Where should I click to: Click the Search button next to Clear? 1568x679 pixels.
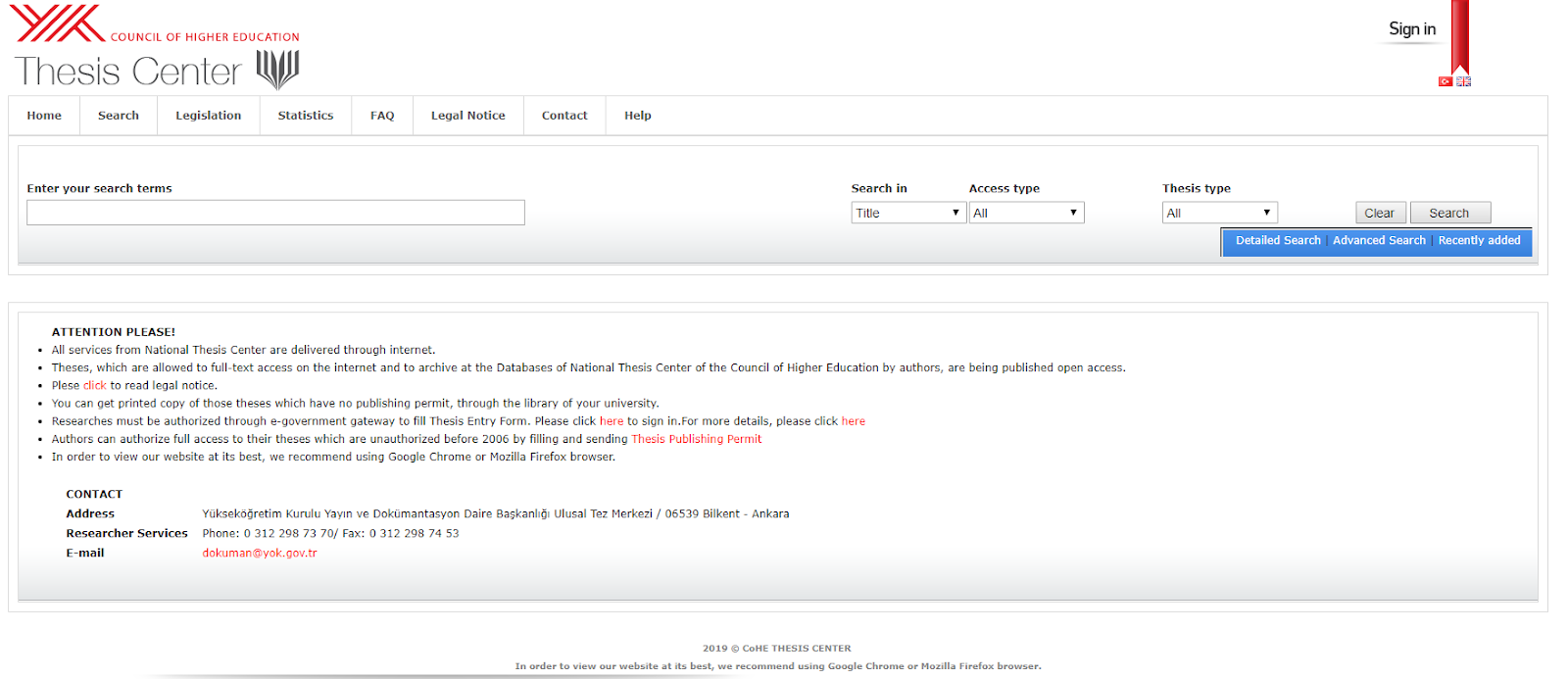point(1449,213)
